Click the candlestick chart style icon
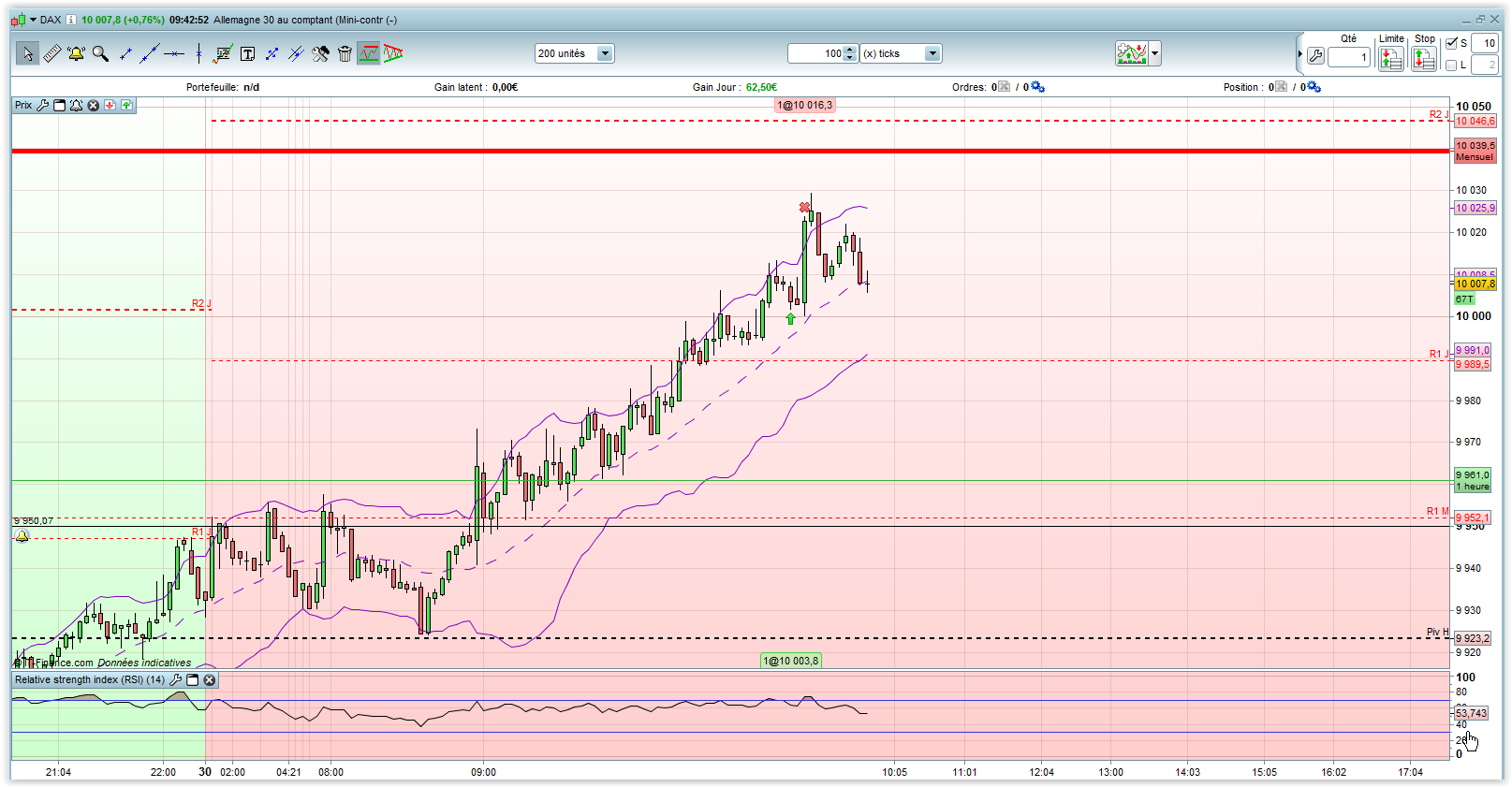This screenshot has height=787, width=1512. pos(19,20)
